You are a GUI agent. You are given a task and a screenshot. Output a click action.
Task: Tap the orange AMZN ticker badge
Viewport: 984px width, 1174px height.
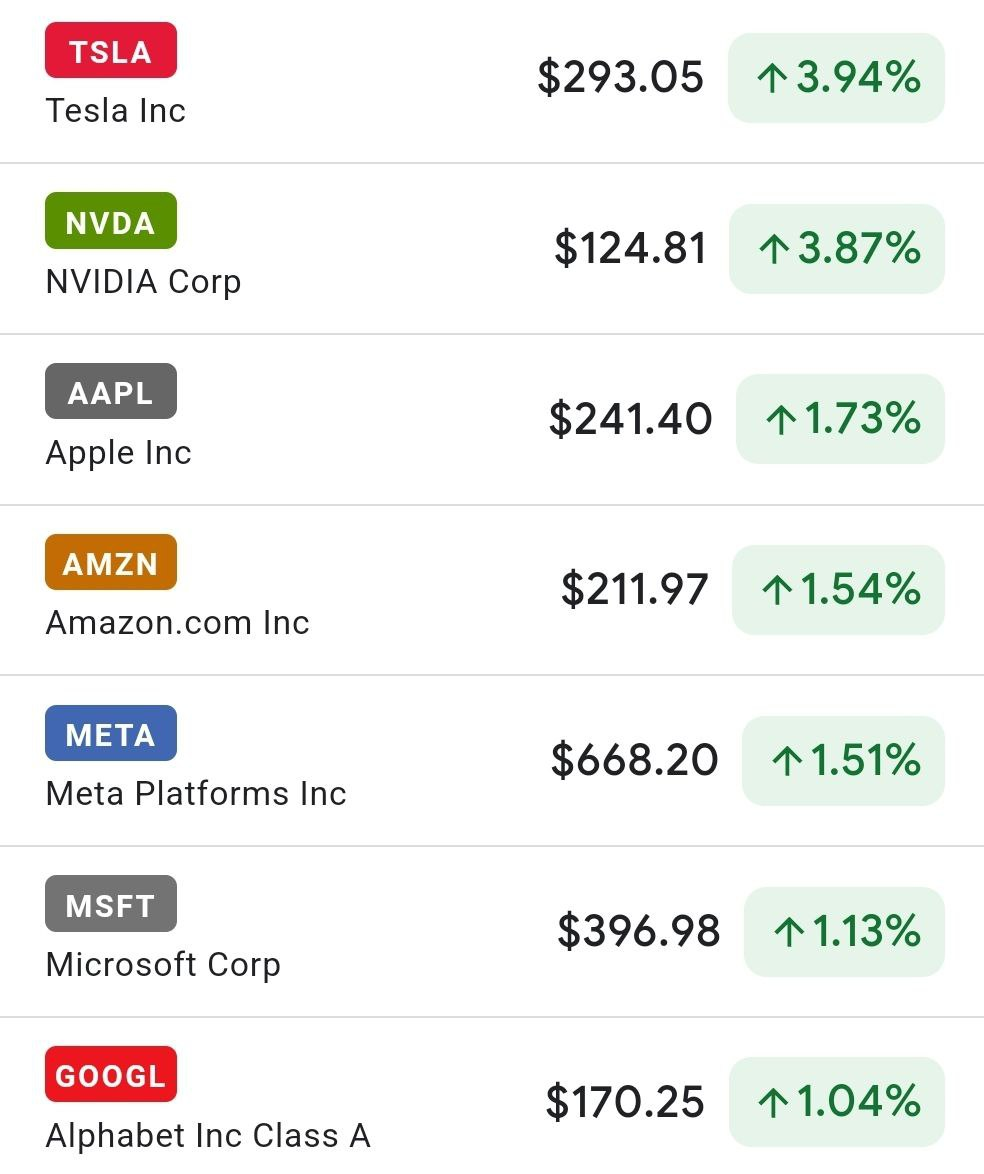(x=111, y=563)
